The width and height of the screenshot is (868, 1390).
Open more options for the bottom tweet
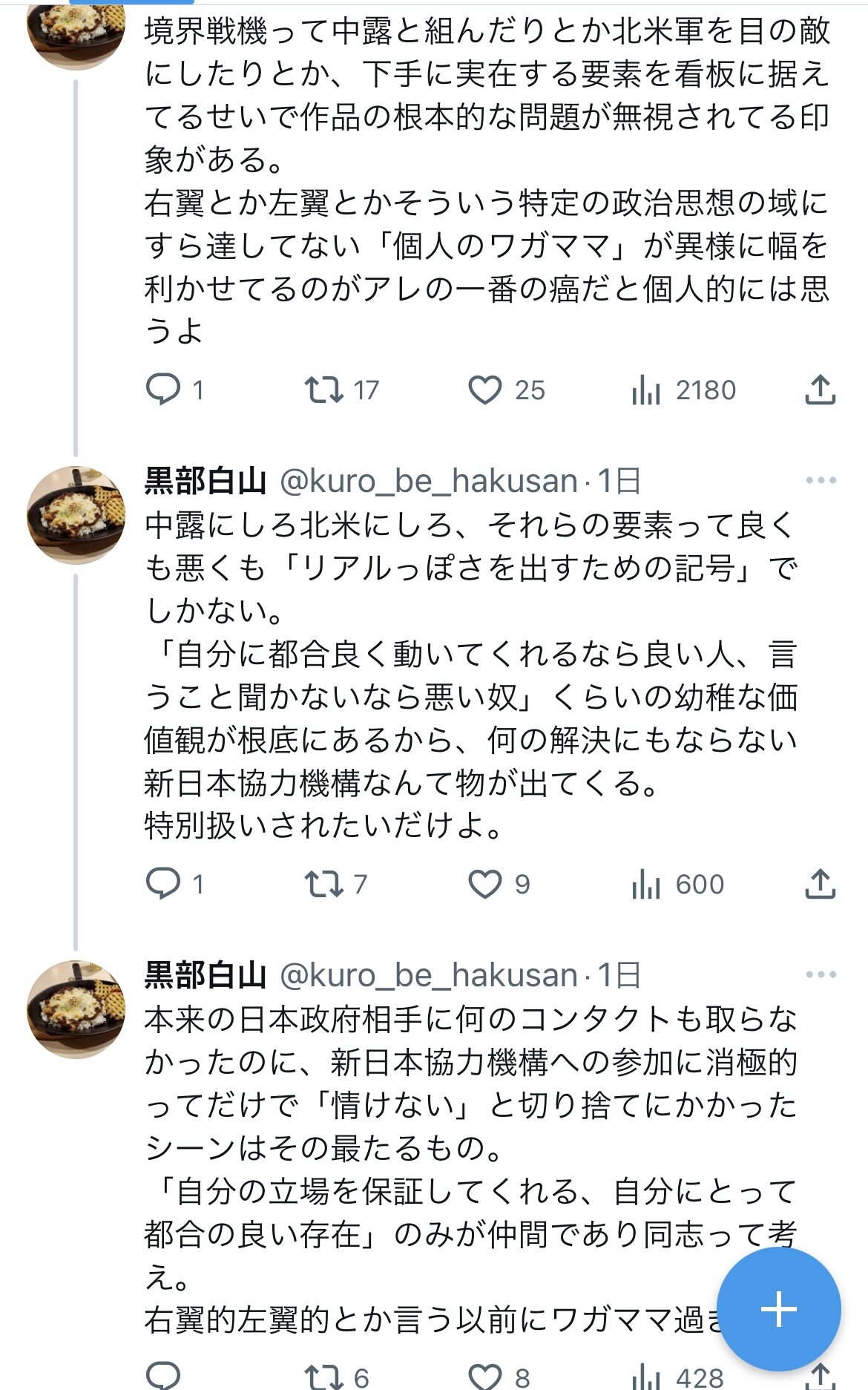820,974
